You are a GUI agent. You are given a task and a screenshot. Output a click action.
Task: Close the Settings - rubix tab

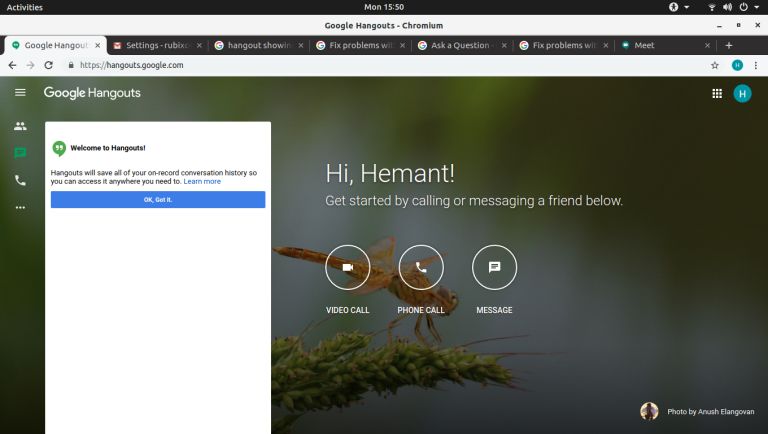[199, 45]
